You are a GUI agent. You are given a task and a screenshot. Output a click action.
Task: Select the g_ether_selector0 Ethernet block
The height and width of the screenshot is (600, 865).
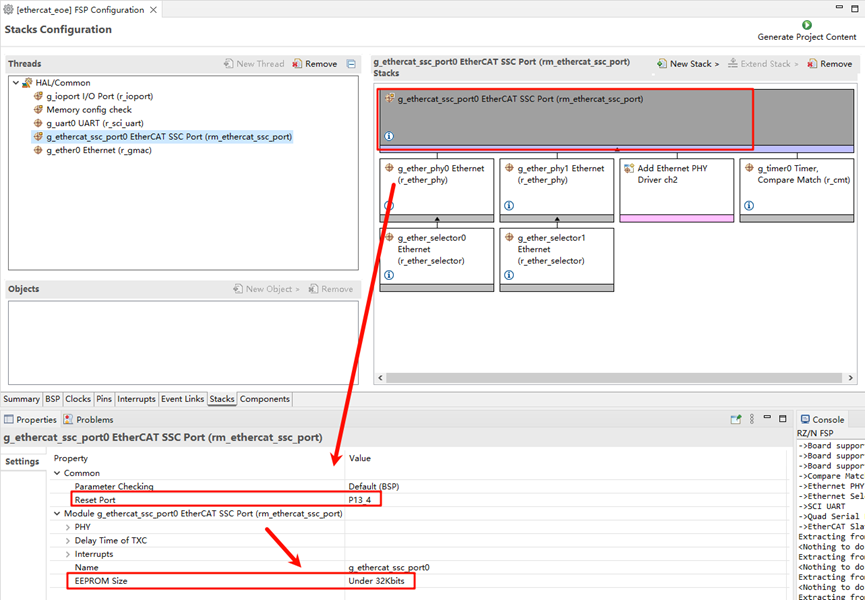437,260
